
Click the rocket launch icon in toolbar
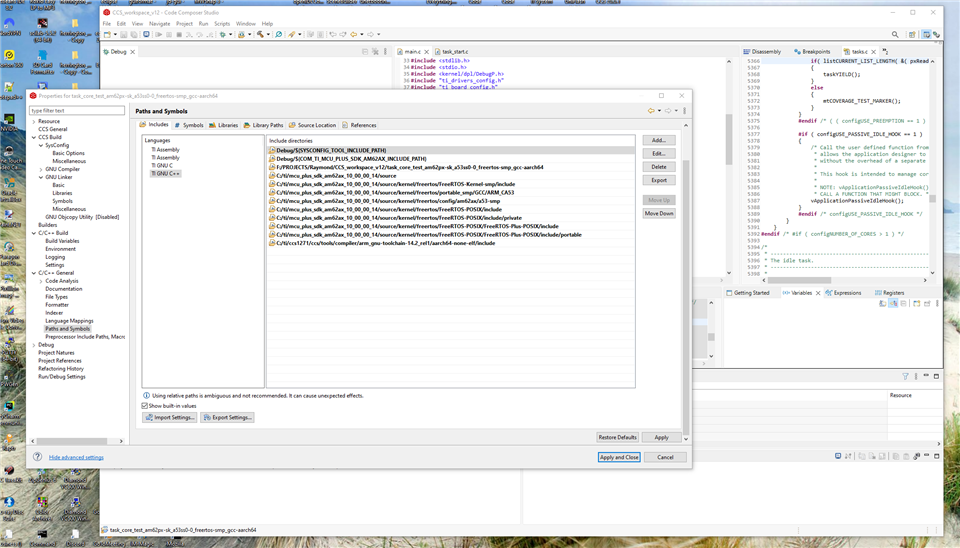click(x=292, y=34)
